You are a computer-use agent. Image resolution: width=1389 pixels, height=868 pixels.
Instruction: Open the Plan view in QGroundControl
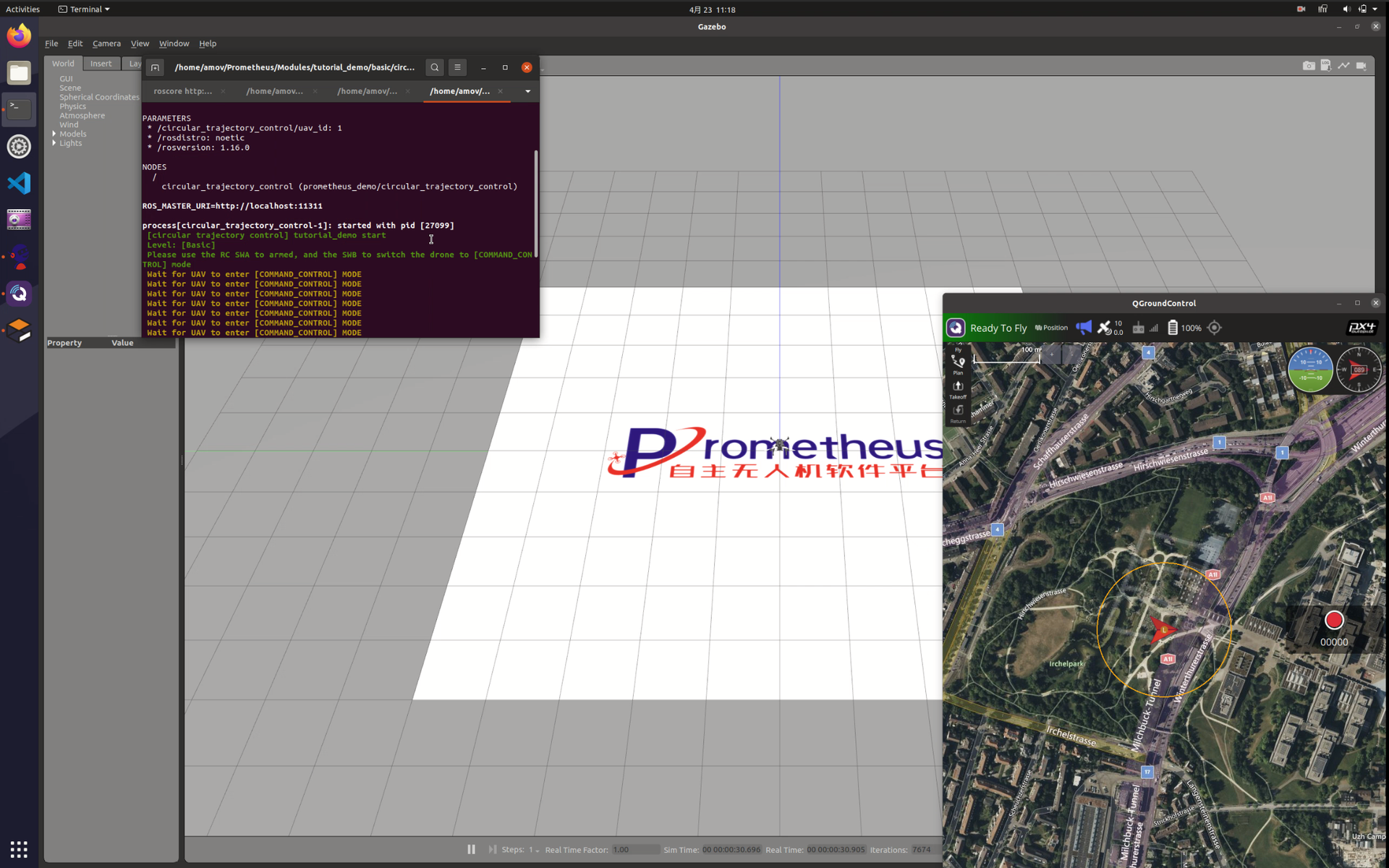[958, 365]
